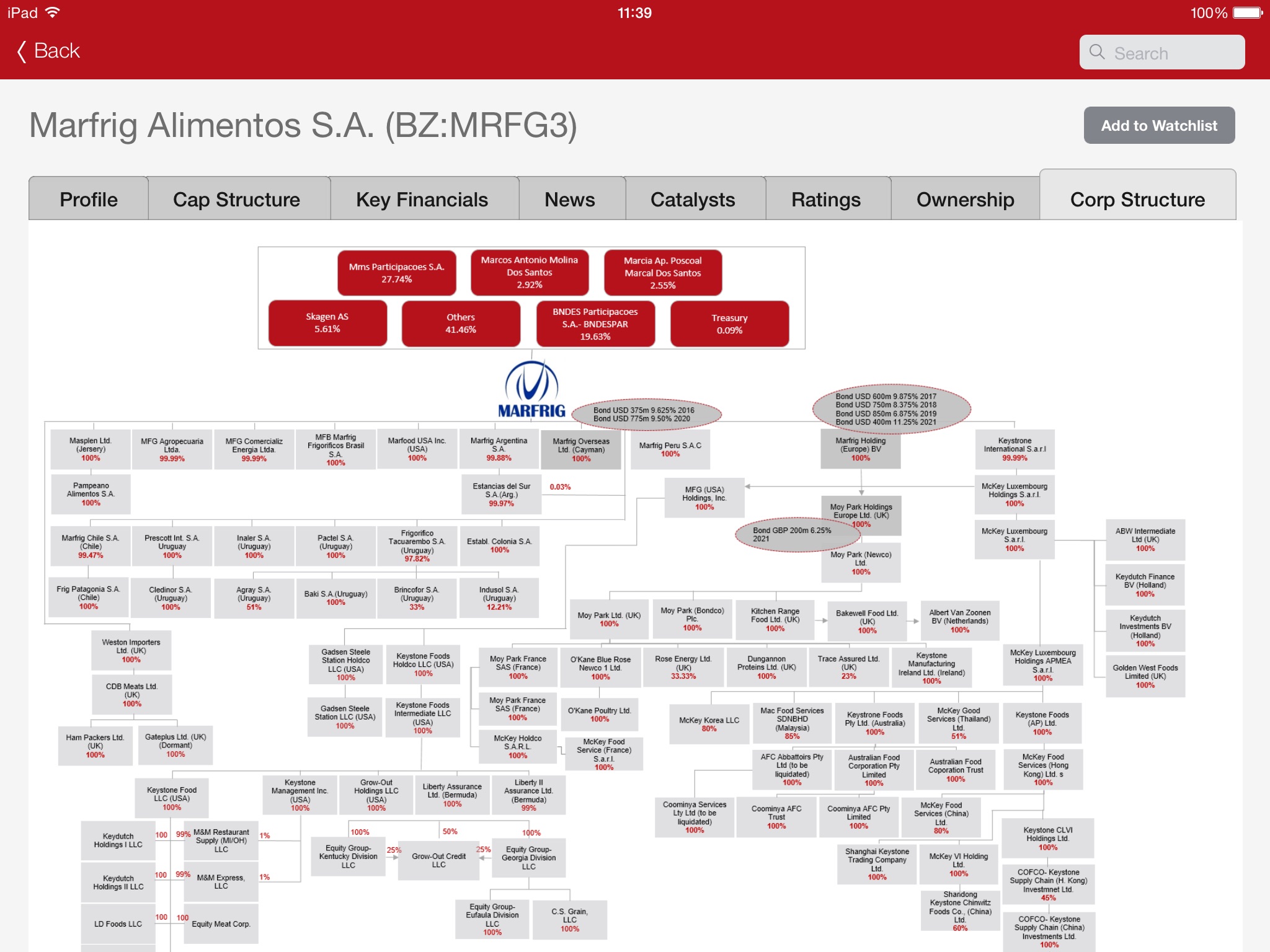Select Keydutch Holdings I LLC node
Screen dimensions: 1270x952
click(118, 840)
